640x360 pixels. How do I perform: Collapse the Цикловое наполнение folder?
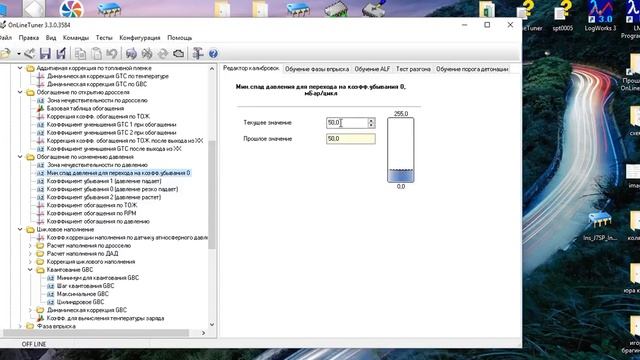click(x=20, y=229)
